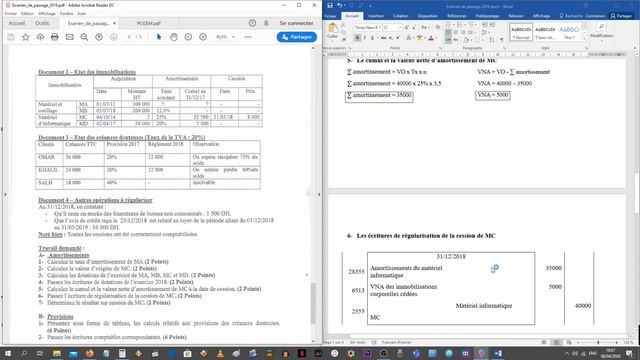Upload the PDF to cloud in Acrobat
The image size is (640, 360).
pos(40,37)
